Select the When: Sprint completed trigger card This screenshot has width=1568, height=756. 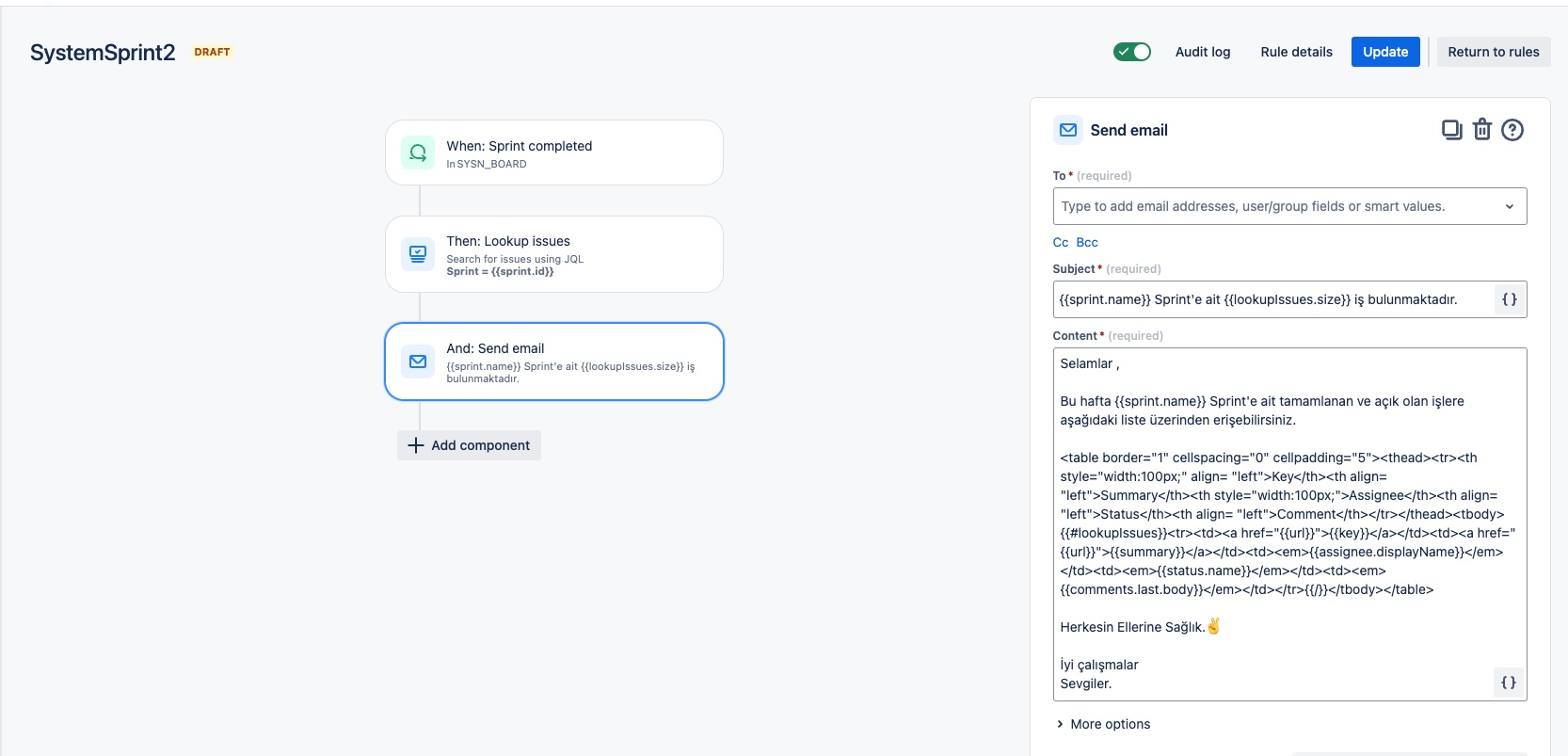[554, 153]
